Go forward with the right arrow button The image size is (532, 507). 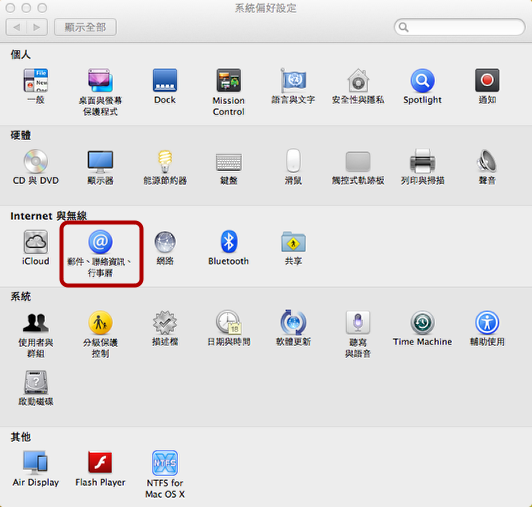tap(37, 27)
